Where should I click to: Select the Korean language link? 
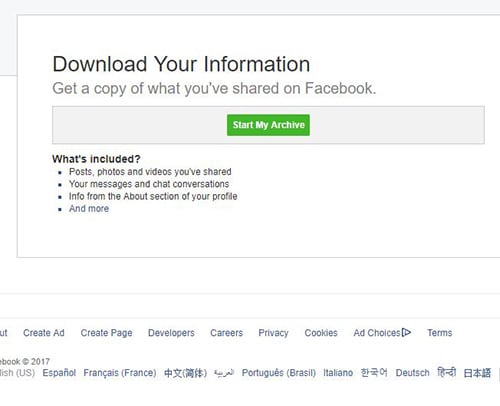(x=374, y=372)
